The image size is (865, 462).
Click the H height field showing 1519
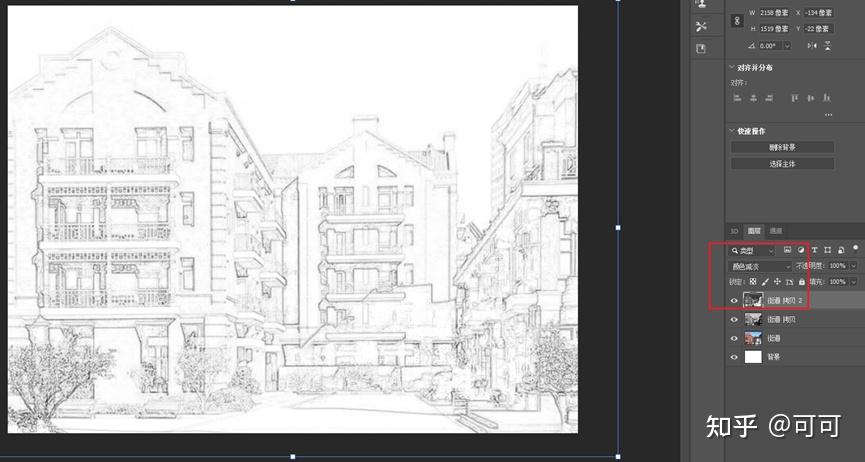point(774,29)
